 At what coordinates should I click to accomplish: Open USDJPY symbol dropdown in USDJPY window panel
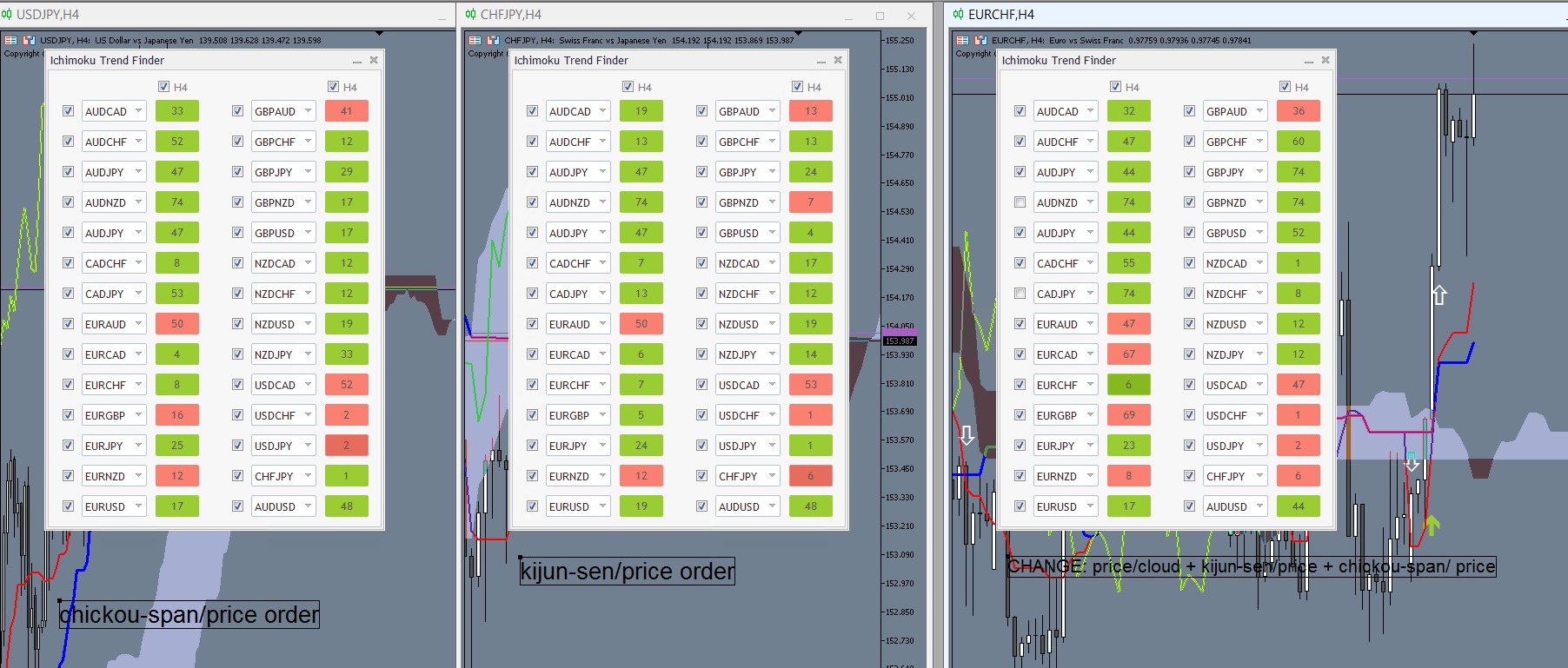(282, 446)
